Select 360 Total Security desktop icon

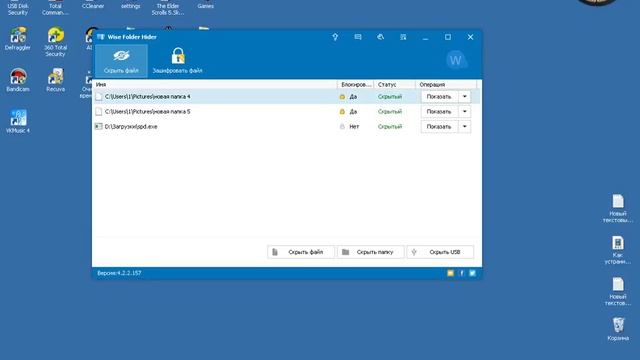click(x=56, y=42)
